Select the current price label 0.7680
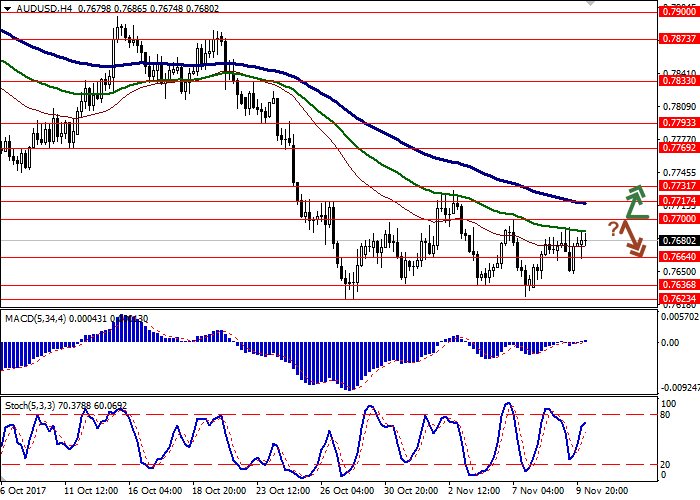Screen dimensions: 700x500 pos(678,241)
